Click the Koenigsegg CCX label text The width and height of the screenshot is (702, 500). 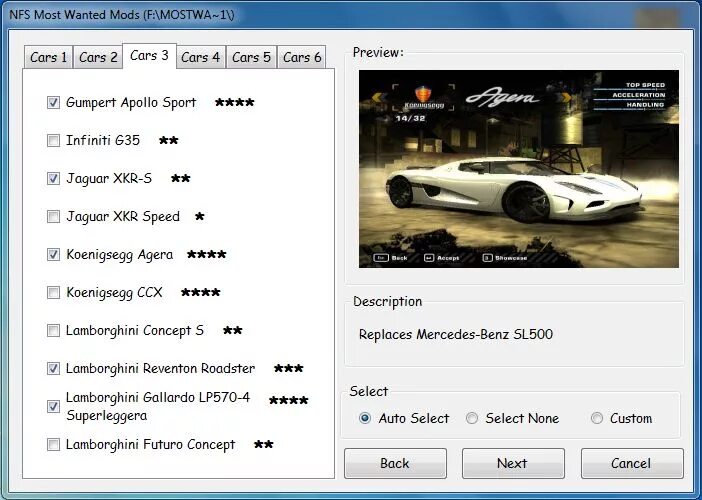tap(114, 293)
